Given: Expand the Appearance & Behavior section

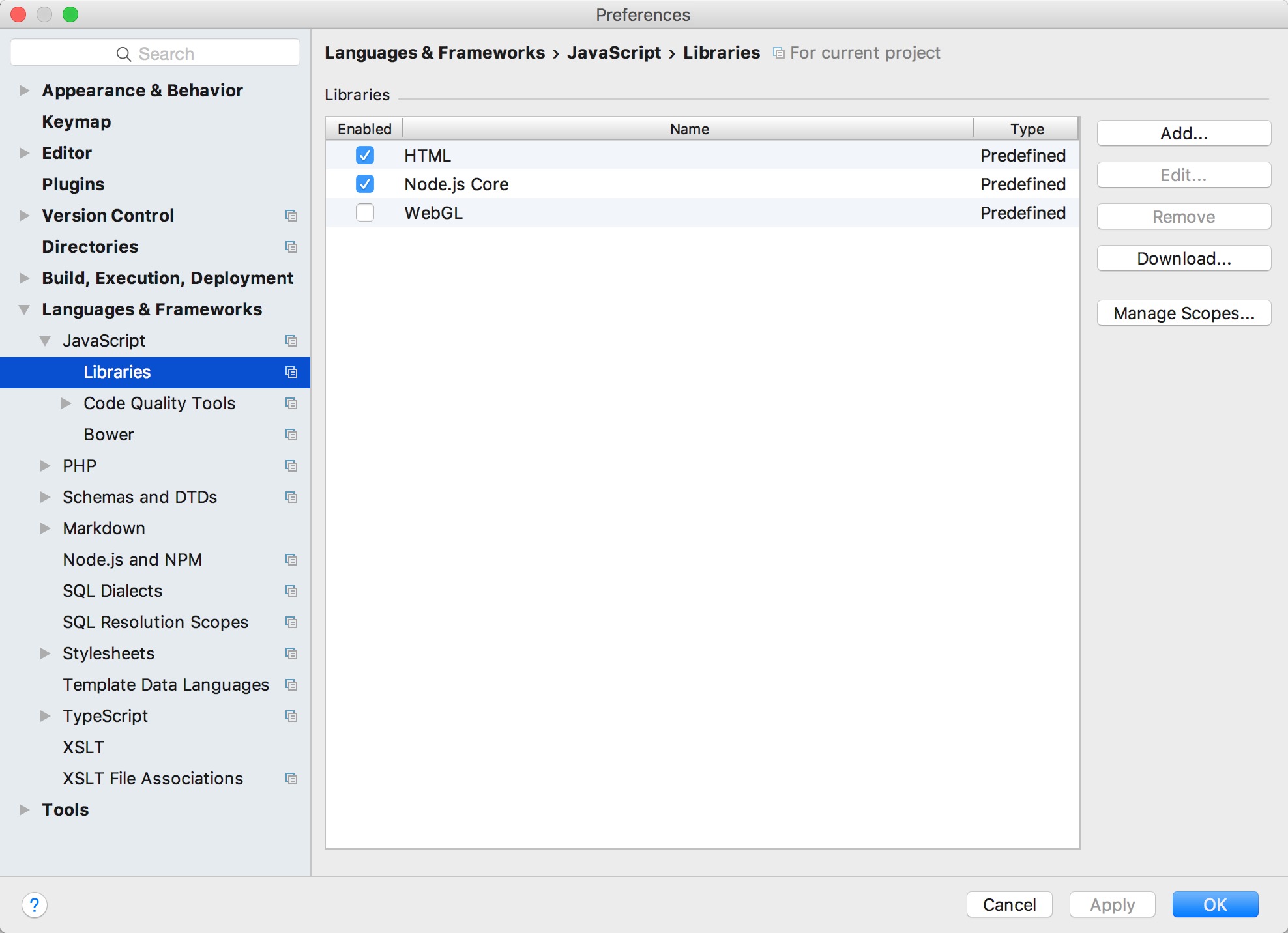Looking at the screenshot, I should (24, 91).
